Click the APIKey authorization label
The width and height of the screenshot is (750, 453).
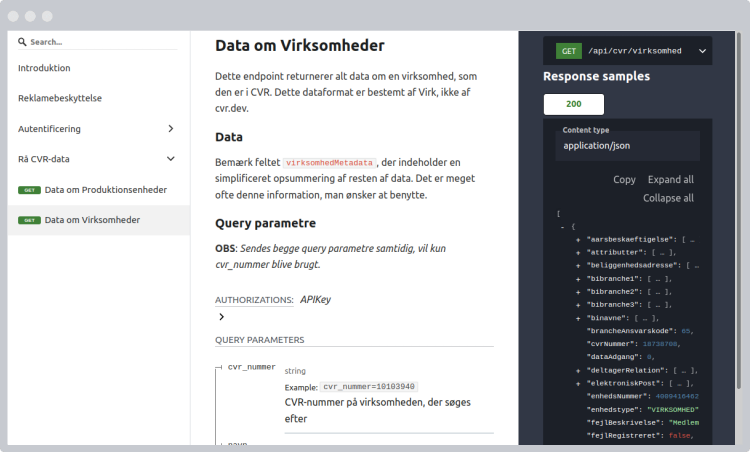point(315,299)
